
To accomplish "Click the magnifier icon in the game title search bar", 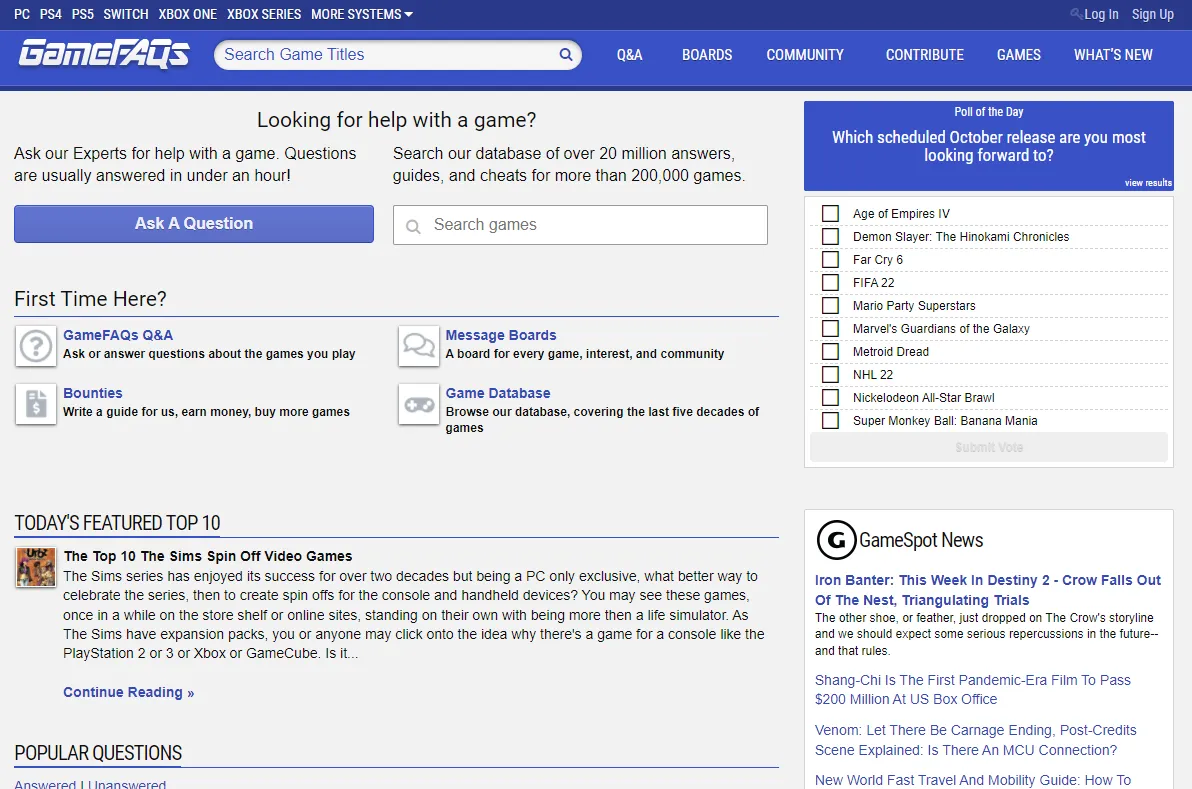I will point(565,55).
